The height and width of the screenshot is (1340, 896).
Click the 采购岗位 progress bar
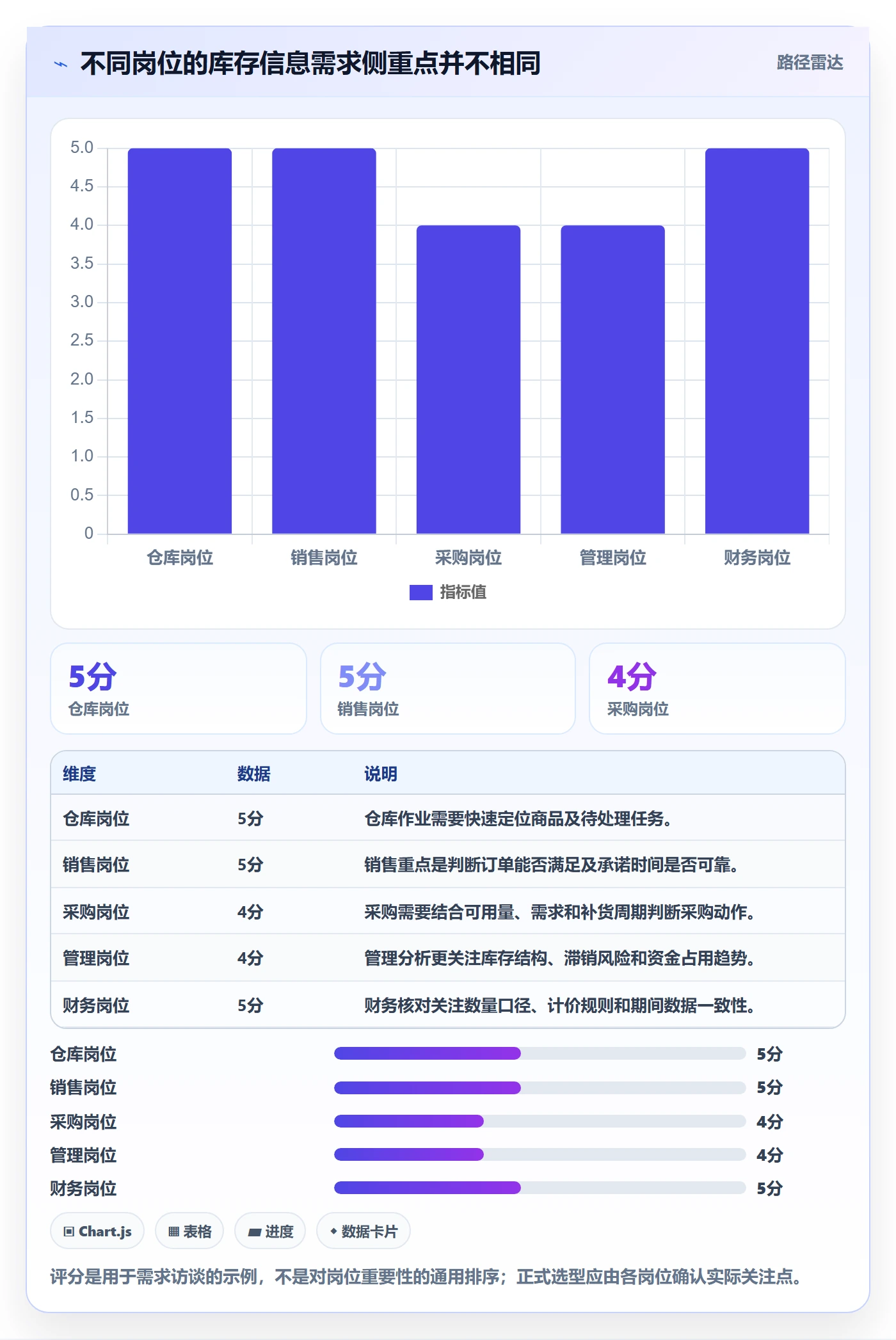click(x=540, y=1121)
